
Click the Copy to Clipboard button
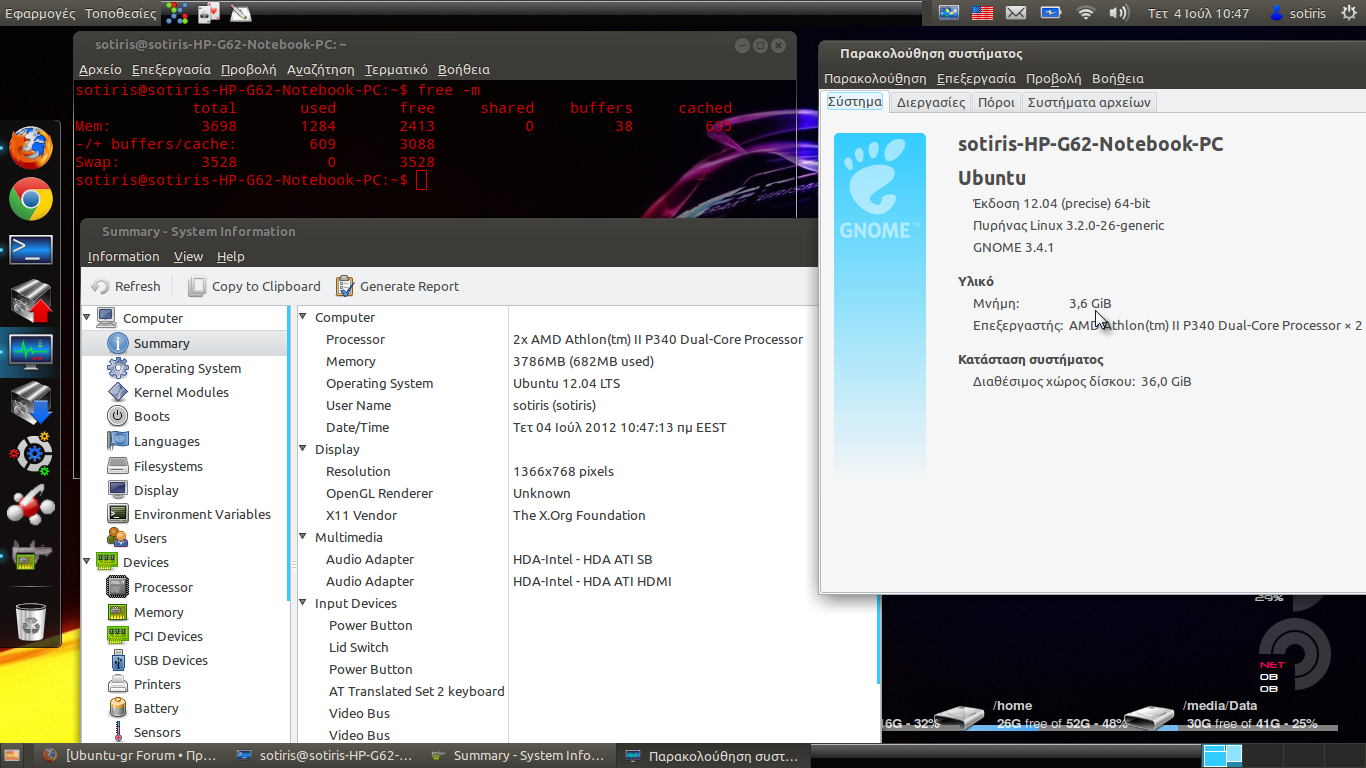coord(255,286)
